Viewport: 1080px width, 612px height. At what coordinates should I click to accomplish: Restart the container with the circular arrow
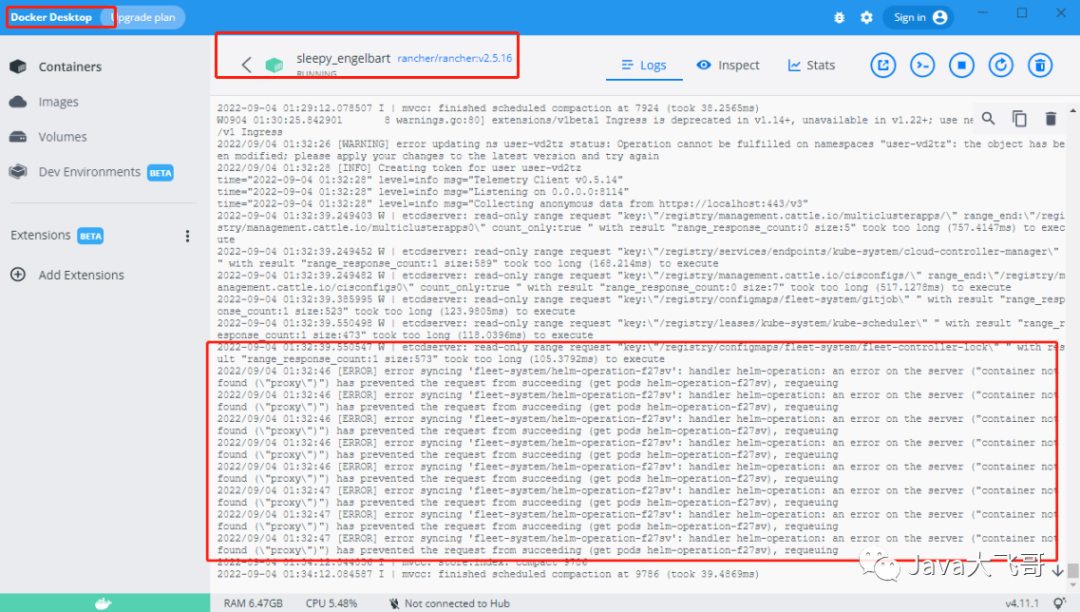pyautogui.click(x=1001, y=65)
